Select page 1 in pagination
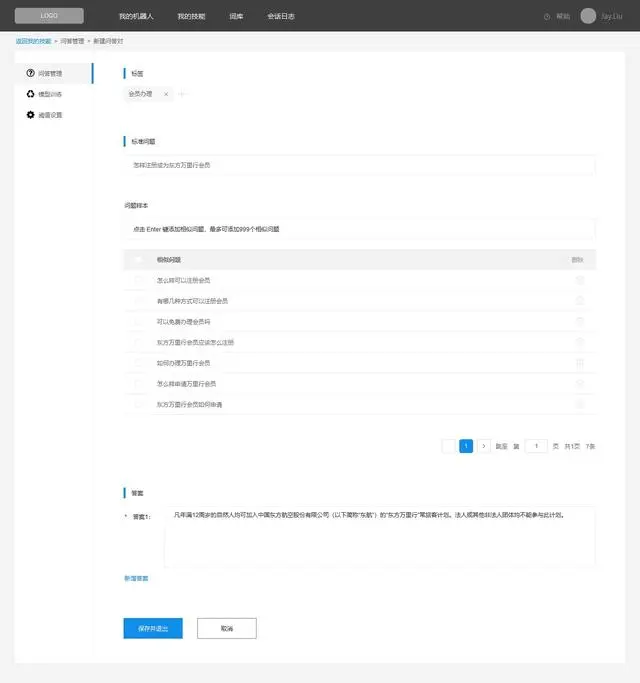Viewport: 640px width, 683px height. coord(466,446)
